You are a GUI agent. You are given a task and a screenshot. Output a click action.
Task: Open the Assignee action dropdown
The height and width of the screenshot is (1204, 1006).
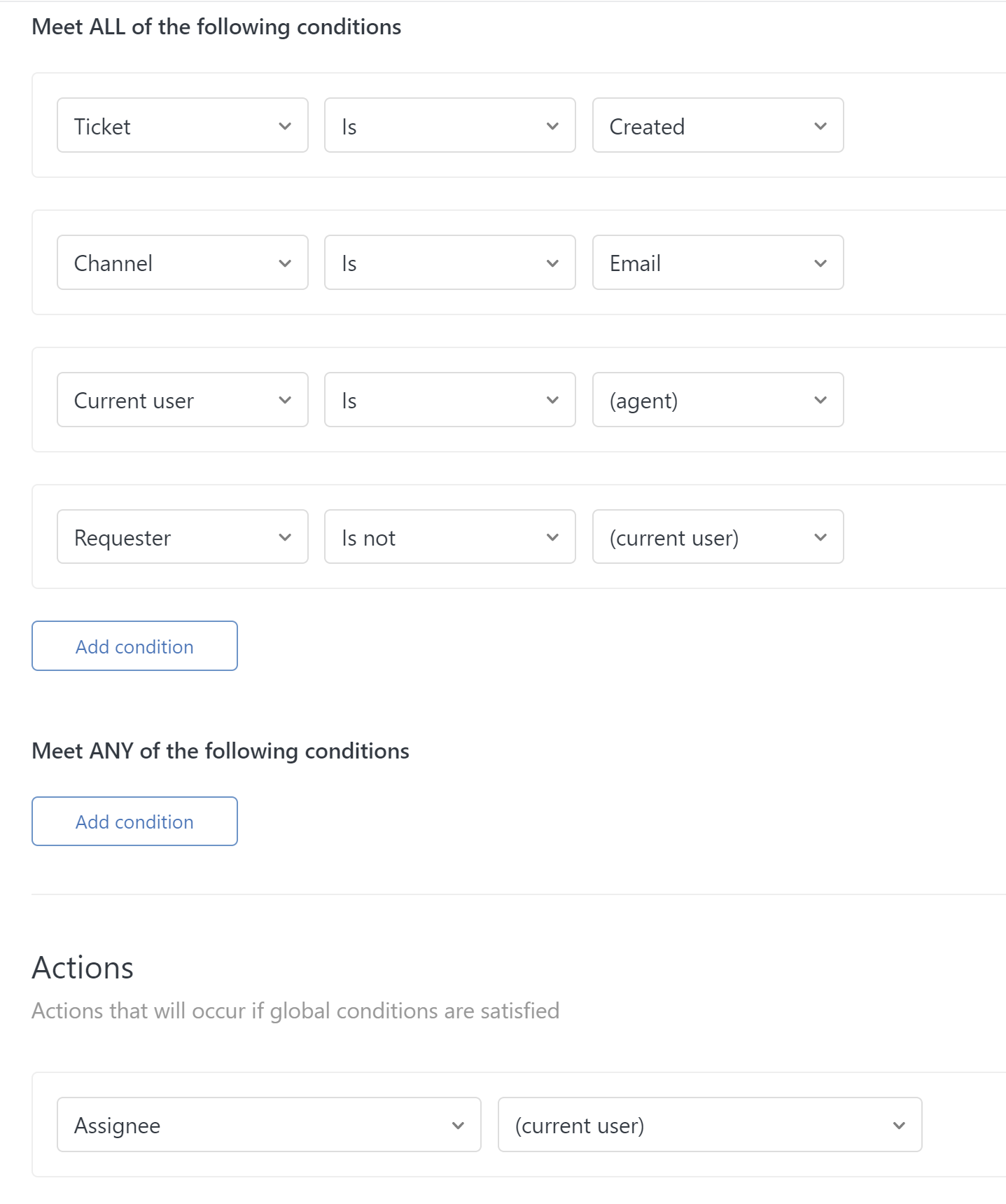[x=269, y=1125]
